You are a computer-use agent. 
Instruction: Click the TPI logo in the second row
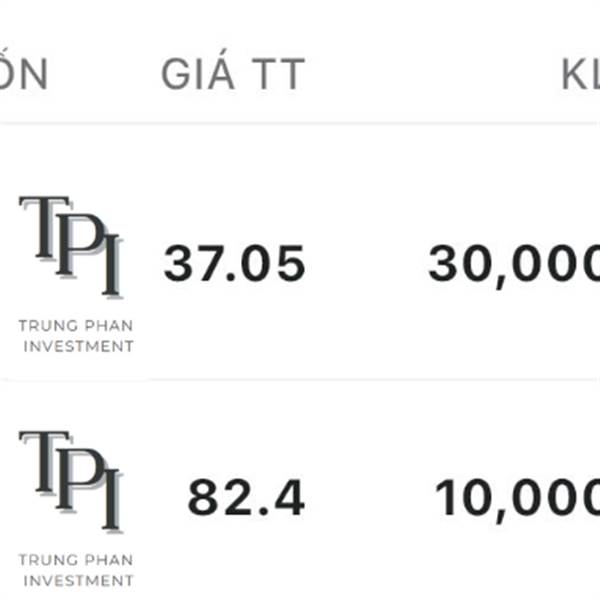(x=76, y=509)
